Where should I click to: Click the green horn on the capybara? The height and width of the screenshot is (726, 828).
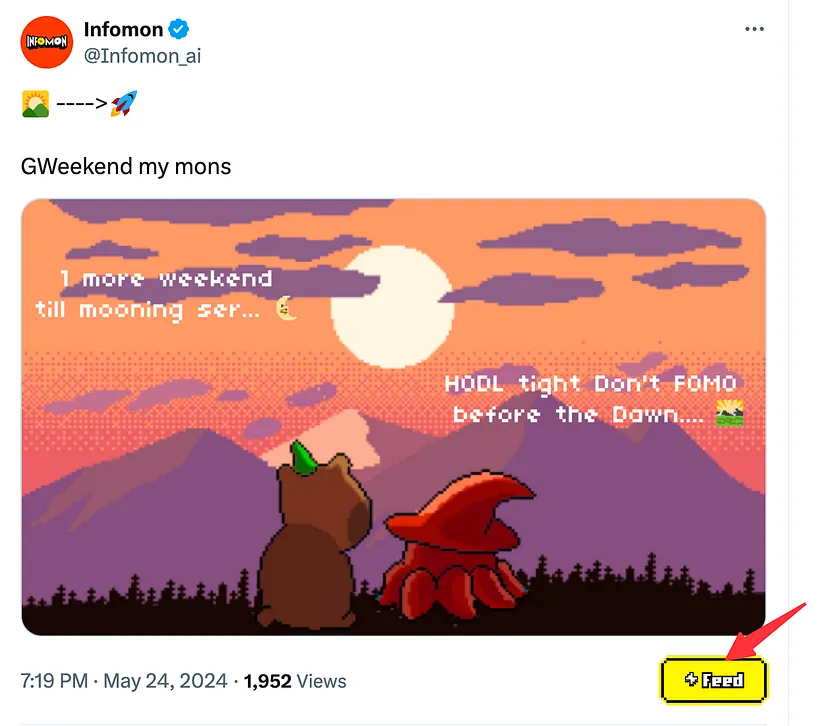[303, 458]
